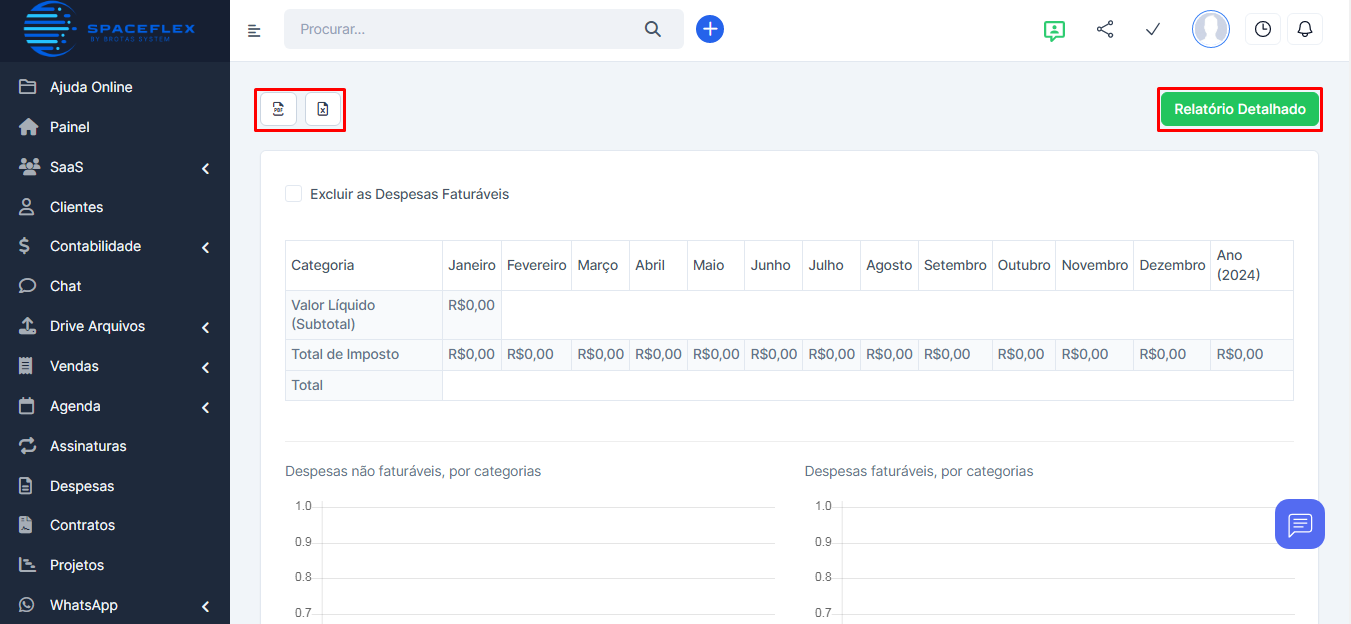This screenshot has width=1351, height=624.
Task: Open Despesas in the sidebar
Action: (82, 486)
